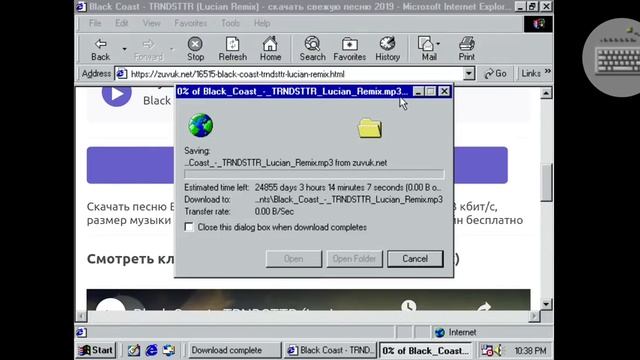
Task: Click the IE throbber logo icon
Action: click(538, 24)
